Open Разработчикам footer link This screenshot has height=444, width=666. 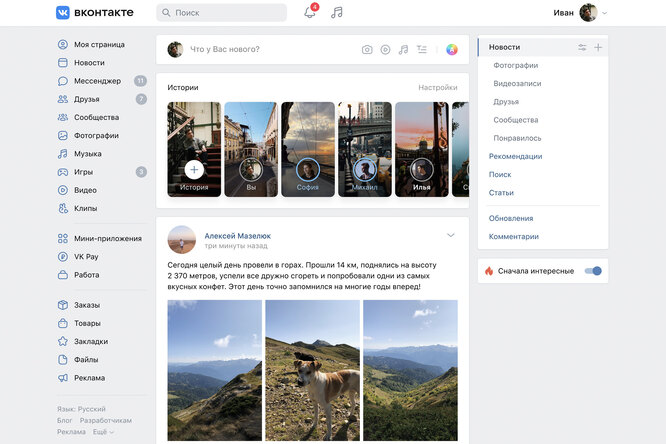[106, 421]
